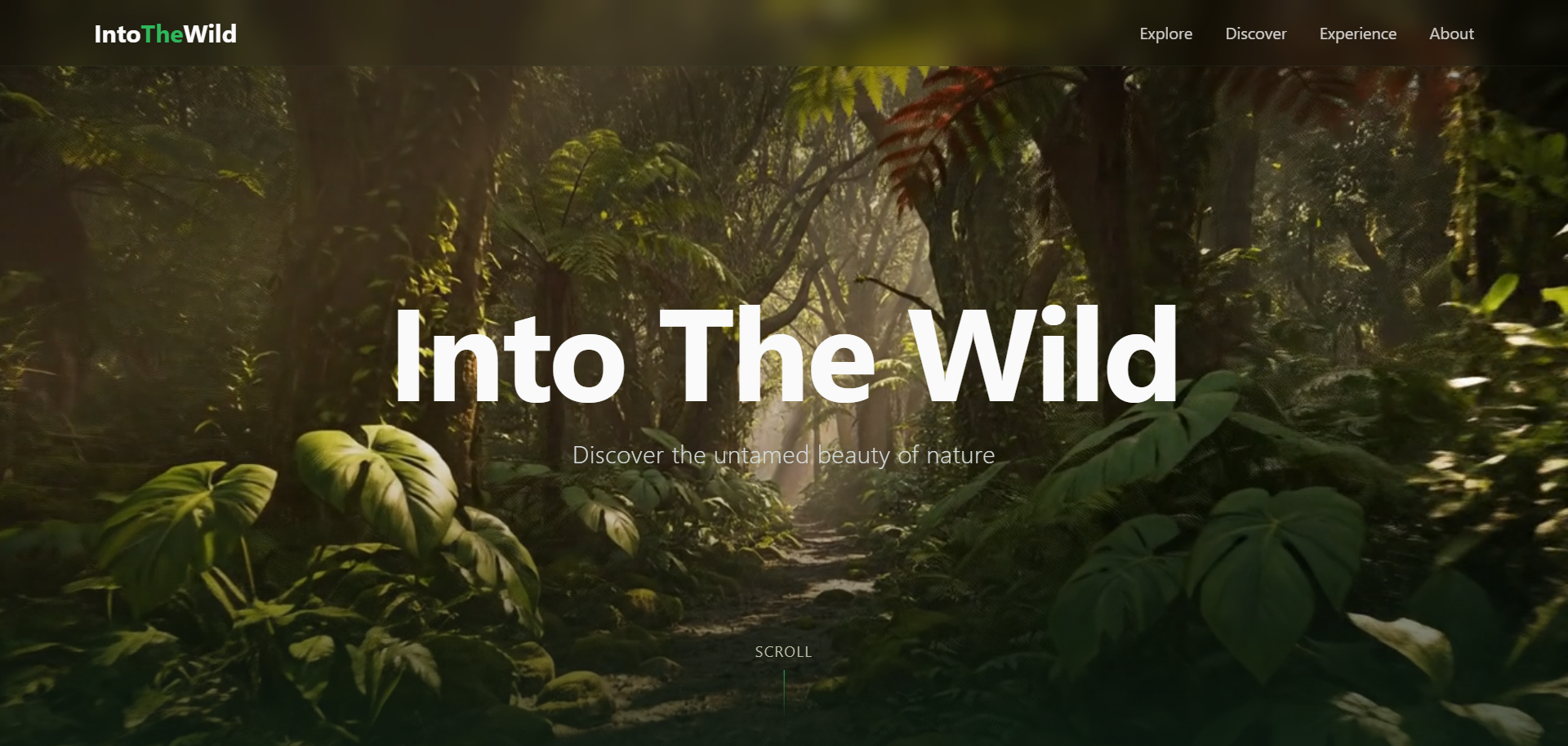Click the SCROLL indicator label
The width and height of the screenshot is (1568, 746).
(x=783, y=651)
